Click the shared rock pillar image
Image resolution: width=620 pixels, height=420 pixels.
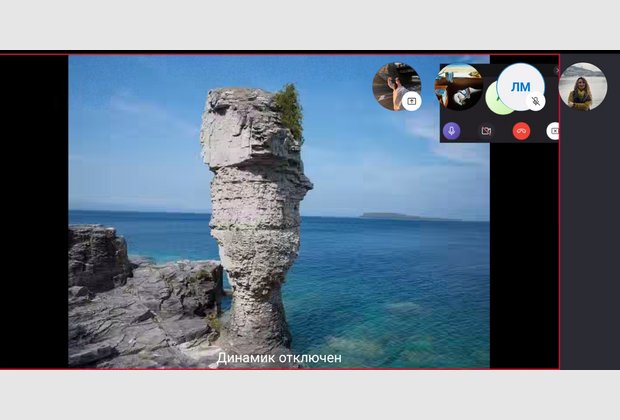coord(279,212)
